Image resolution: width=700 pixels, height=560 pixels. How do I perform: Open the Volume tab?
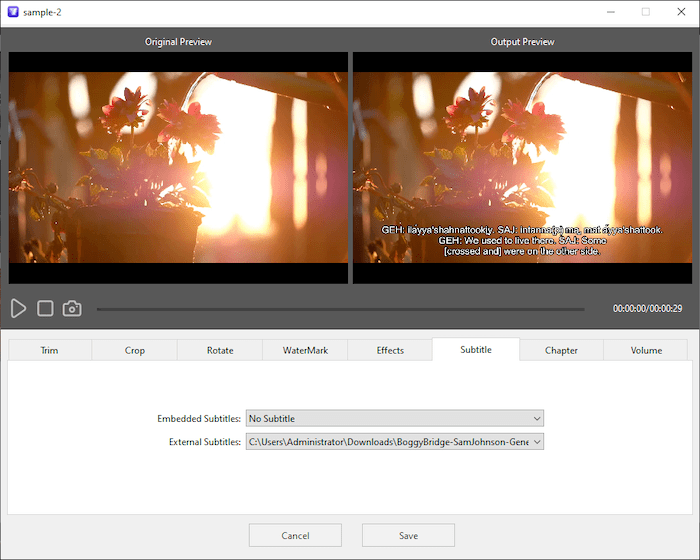pyautogui.click(x=646, y=350)
